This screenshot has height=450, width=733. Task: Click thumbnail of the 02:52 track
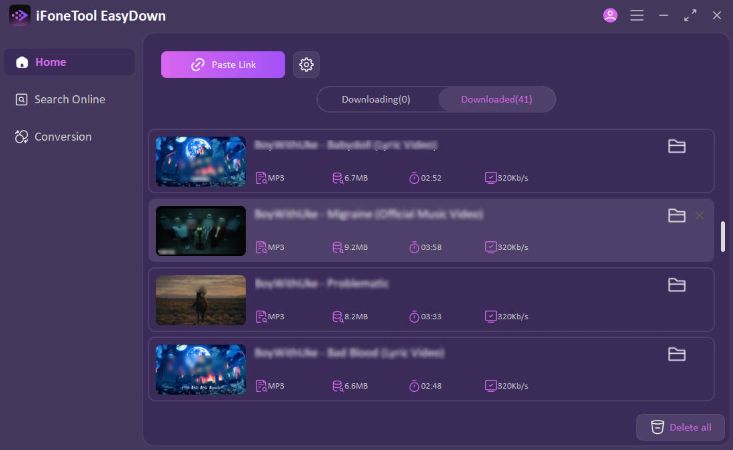tap(201, 162)
